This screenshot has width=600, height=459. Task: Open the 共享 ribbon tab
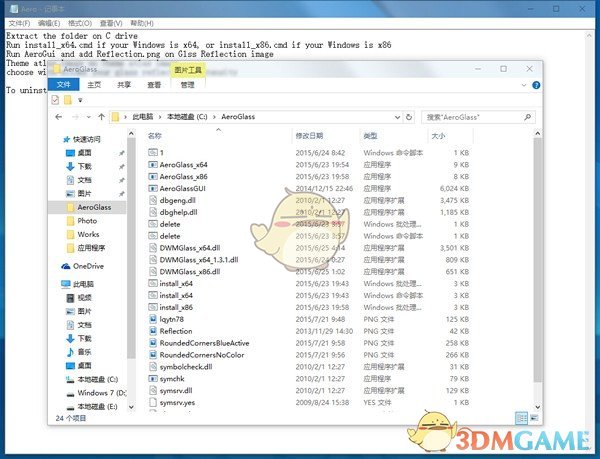click(x=124, y=85)
